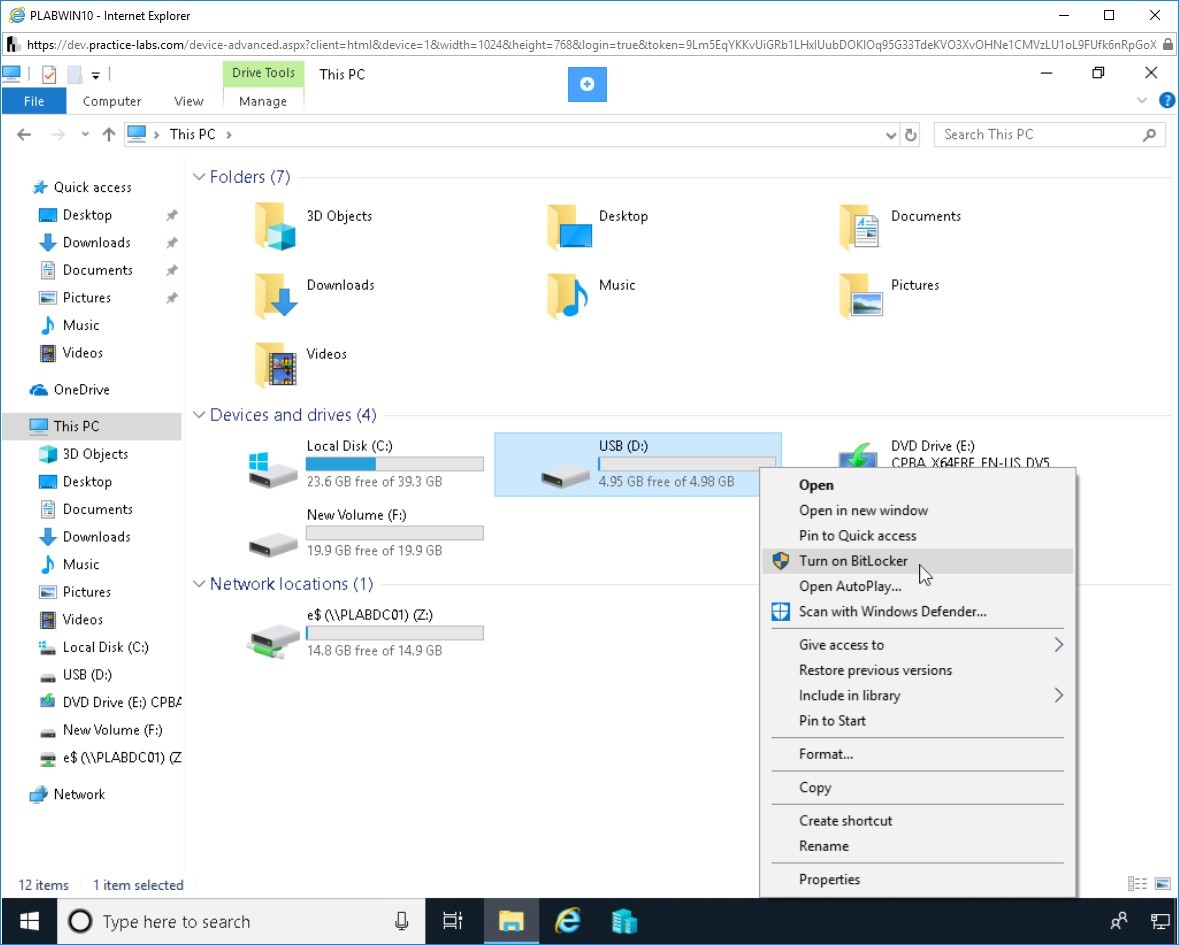Screen dimensions: 1179x945
Task: Click the New folder quick access toolbar icon
Action: click(74, 74)
